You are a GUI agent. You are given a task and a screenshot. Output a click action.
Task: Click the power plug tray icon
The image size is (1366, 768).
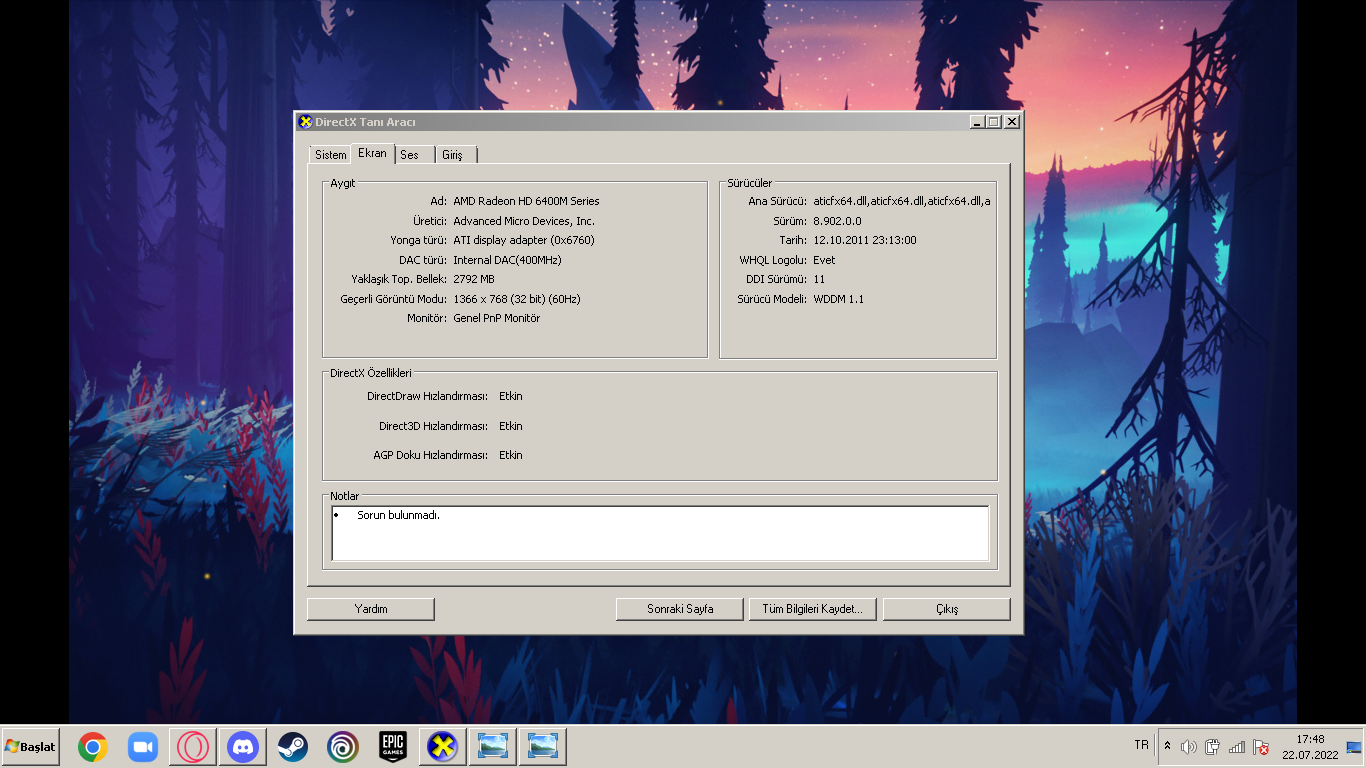point(1213,747)
